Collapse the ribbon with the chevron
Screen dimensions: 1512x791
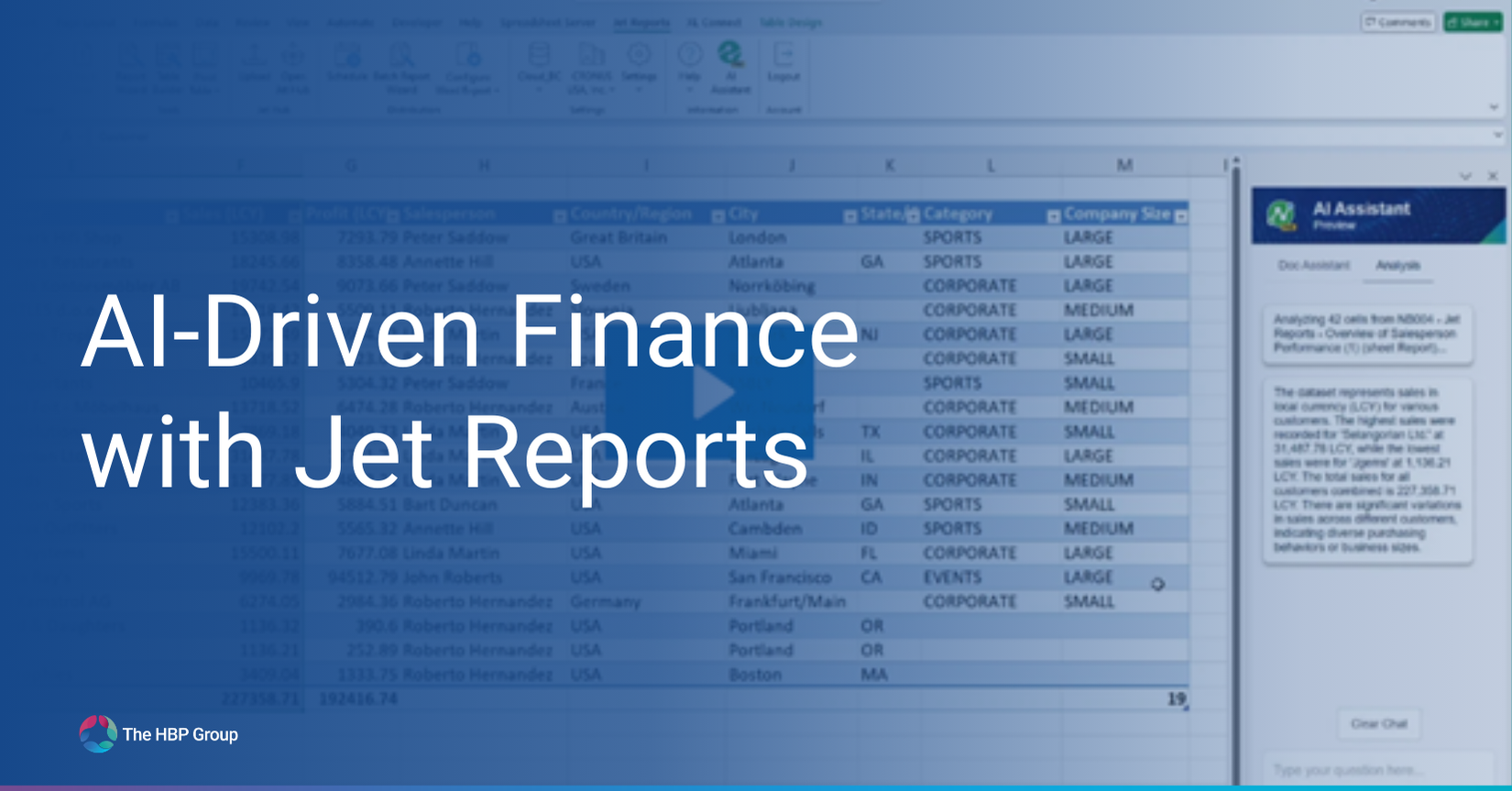click(x=1494, y=107)
